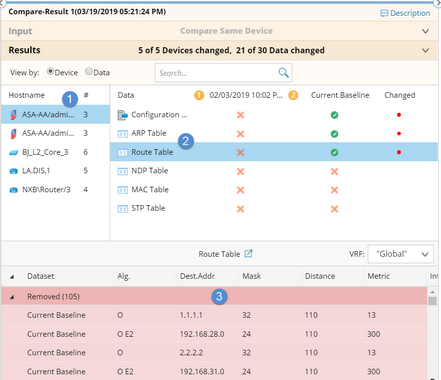The width and height of the screenshot is (441, 380).
Task: Select the 1.1.1.1 destination cell
Action: [191, 315]
